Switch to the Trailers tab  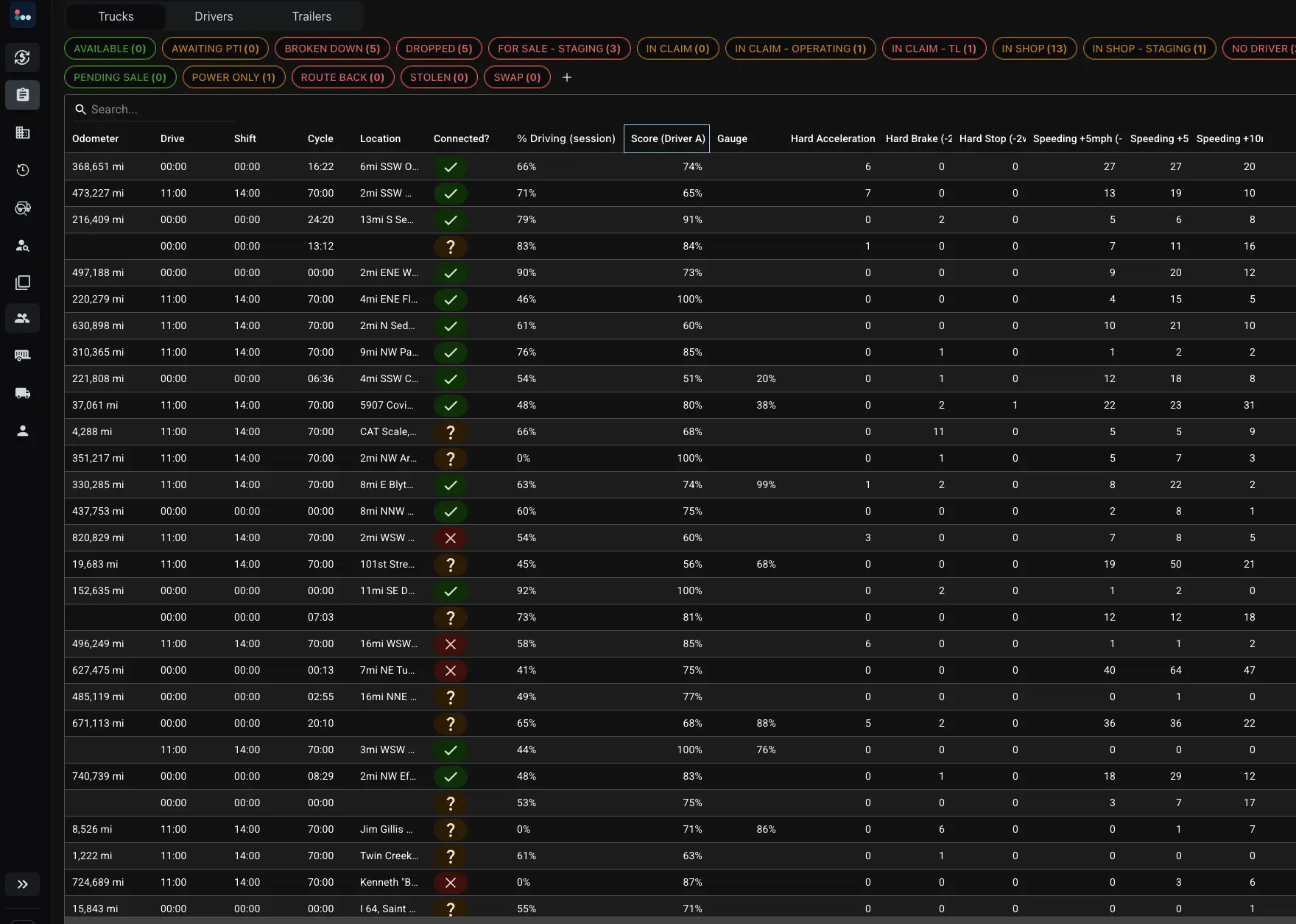(x=311, y=16)
